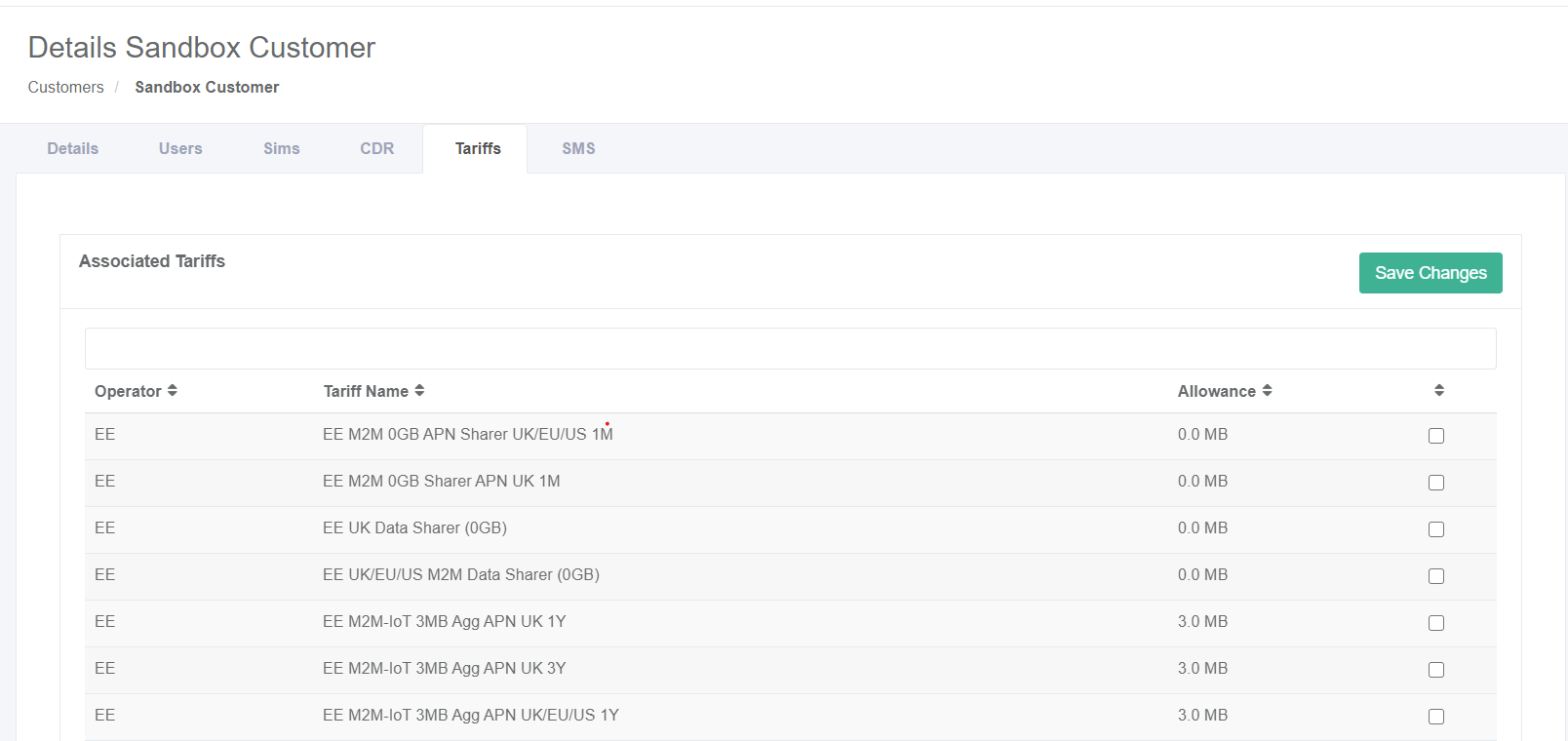Check EE M2M-IoT 3MB Agg APN UK 3Y box
The image size is (1568, 741).
(1436, 670)
